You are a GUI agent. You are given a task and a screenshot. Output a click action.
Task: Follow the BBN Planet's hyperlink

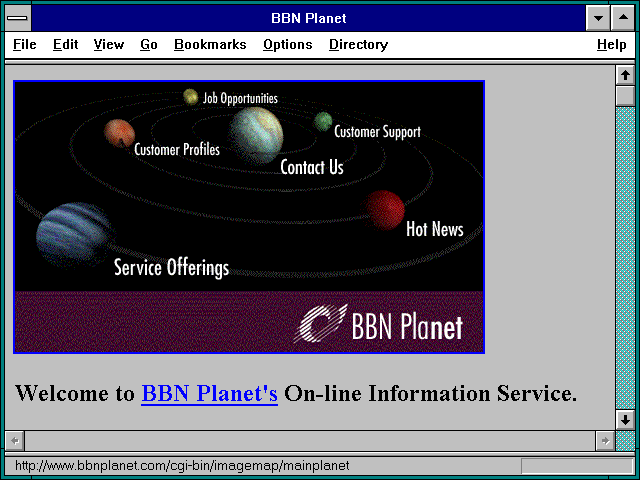209,393
